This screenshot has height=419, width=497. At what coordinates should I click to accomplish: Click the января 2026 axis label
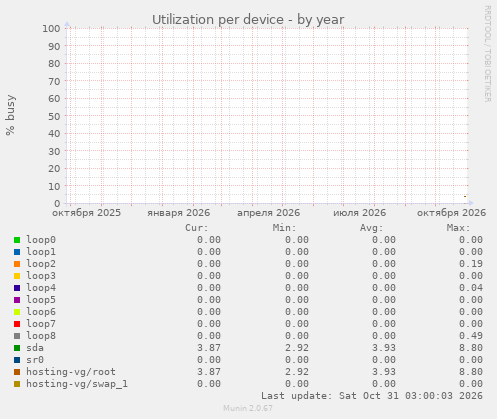(179, 213)
